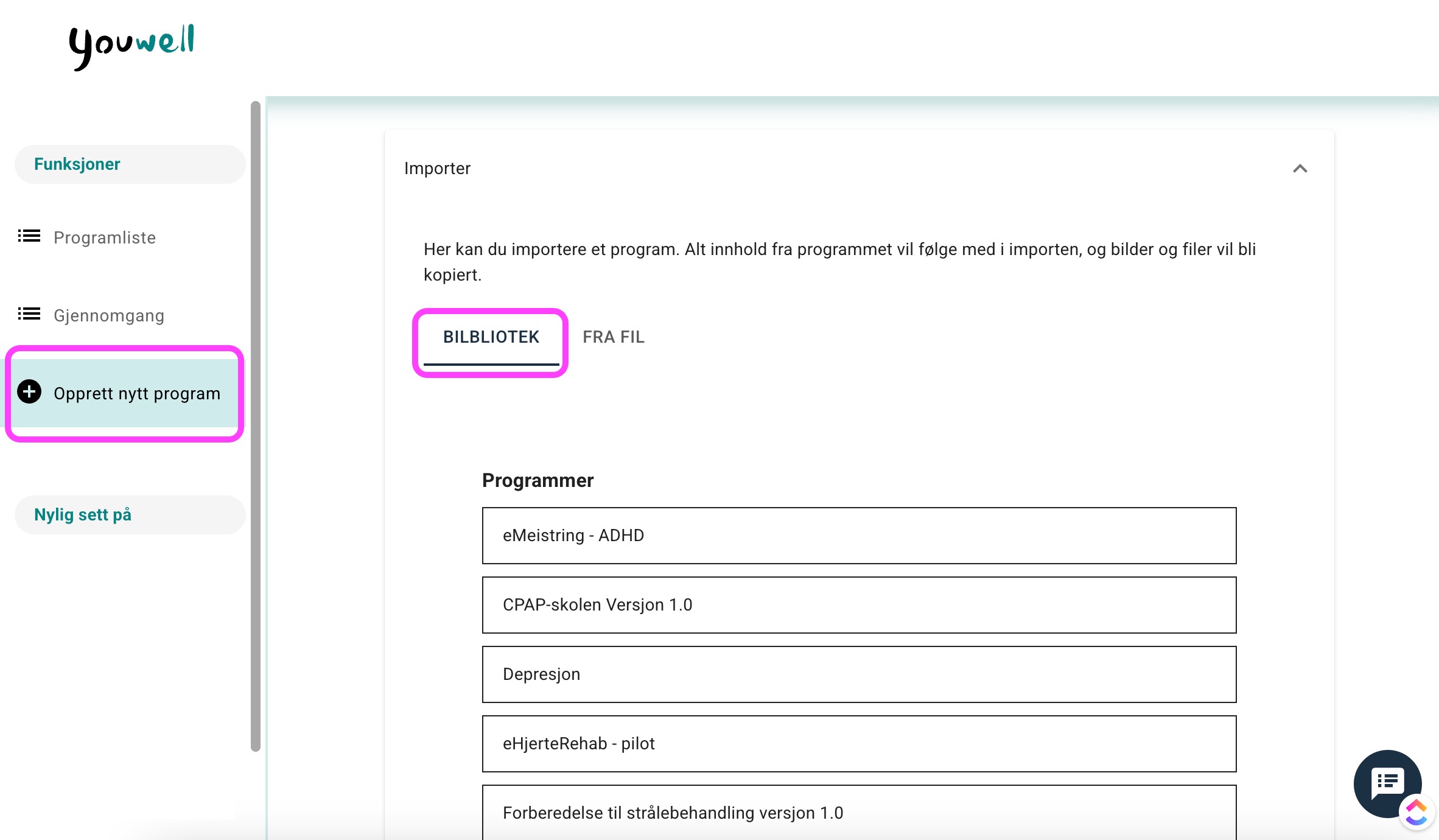Screen dimensions: 1439x840
Task: Select eHjerteRehab - pilot program
Action: point(858,744)
